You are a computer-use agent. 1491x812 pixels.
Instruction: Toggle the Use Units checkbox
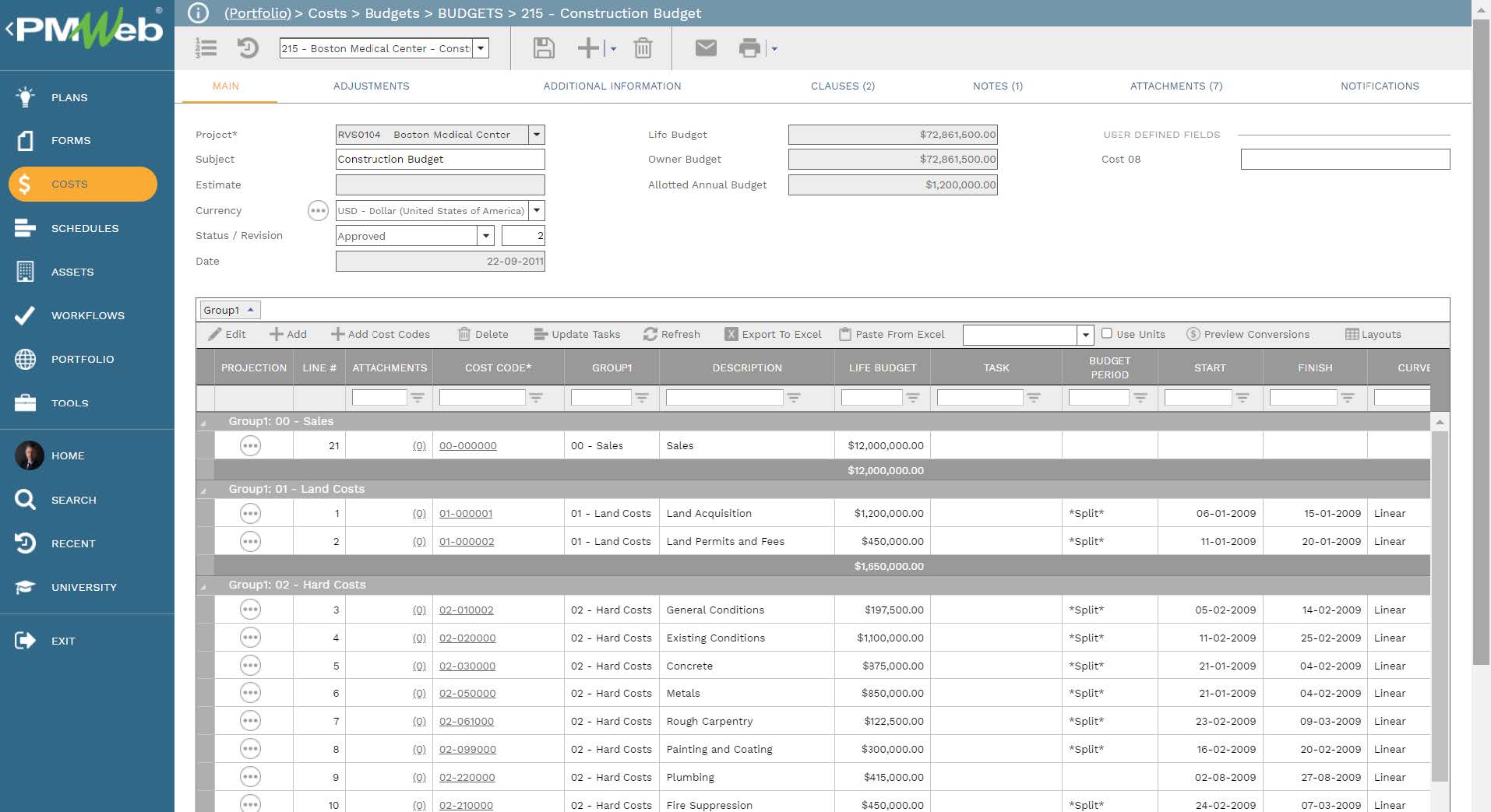[x=1106, y=333]
